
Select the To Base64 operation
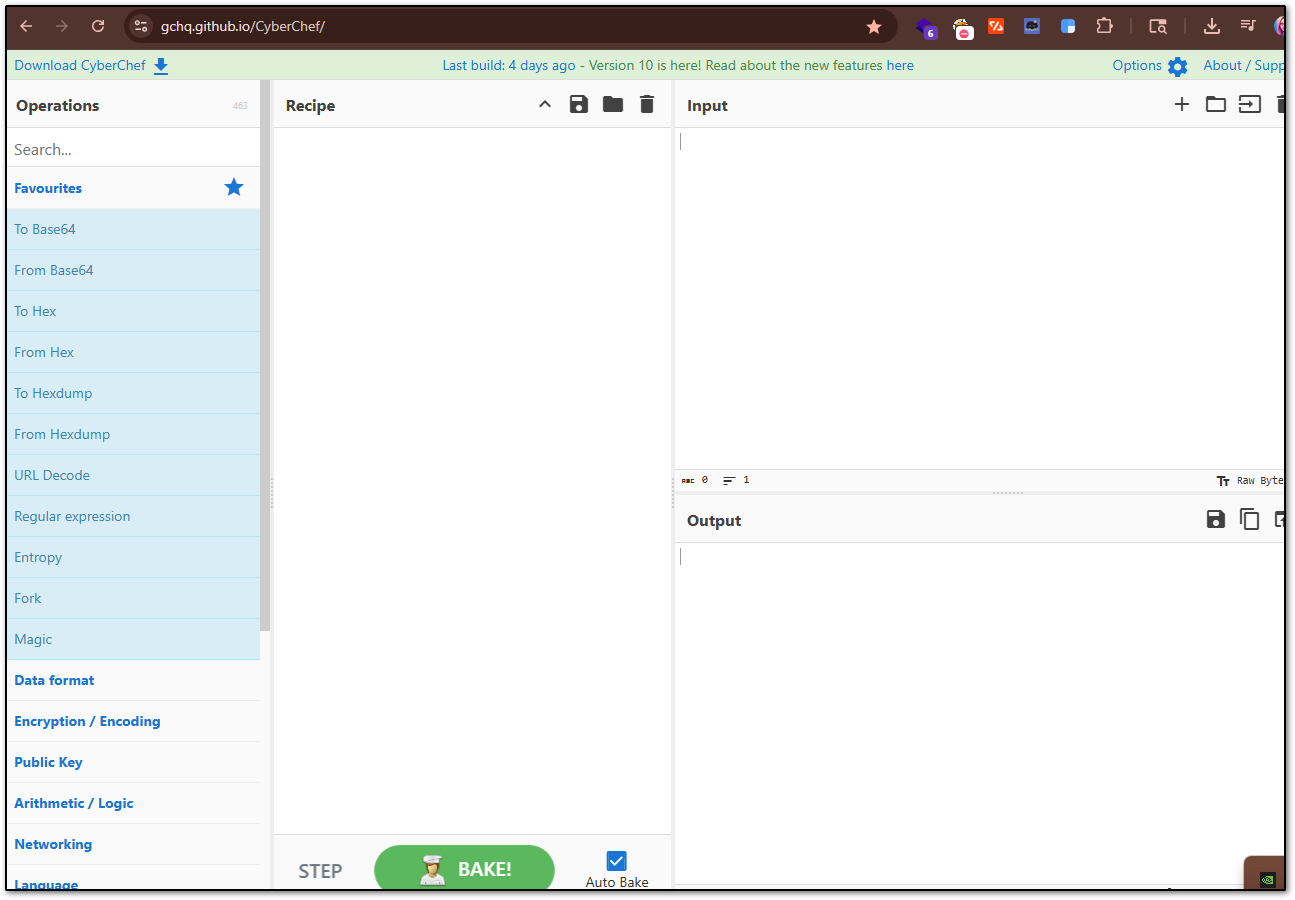pyautogui.click(x=133, y=229)
